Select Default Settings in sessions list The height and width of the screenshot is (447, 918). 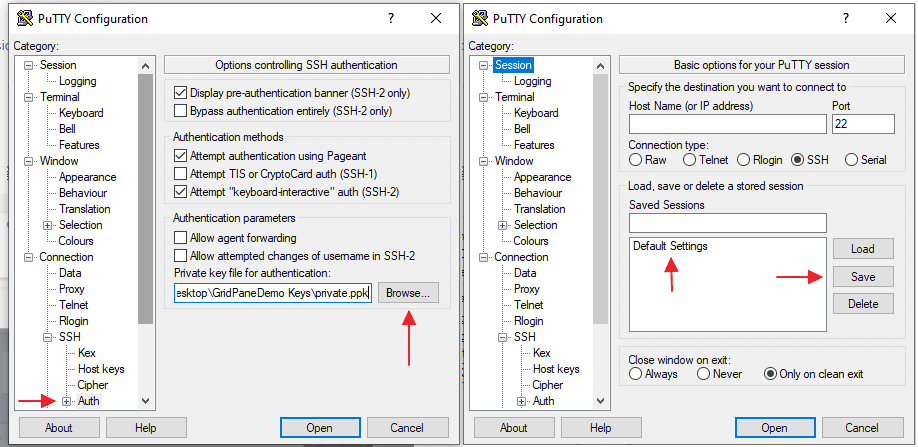(670, 246)
